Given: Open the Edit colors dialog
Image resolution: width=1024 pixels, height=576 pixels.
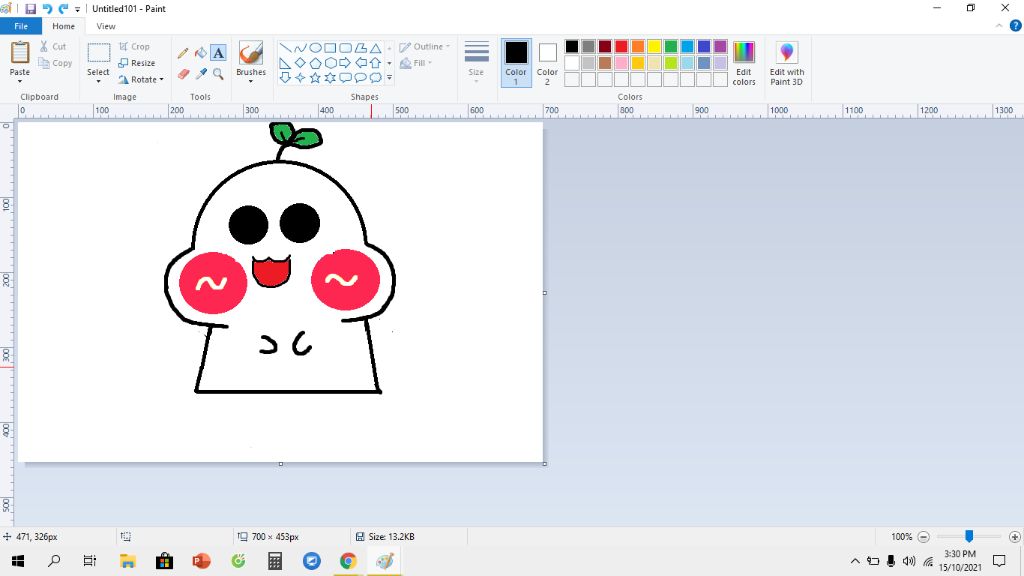Looking at the screenshot, I should (x=744, y=62).
